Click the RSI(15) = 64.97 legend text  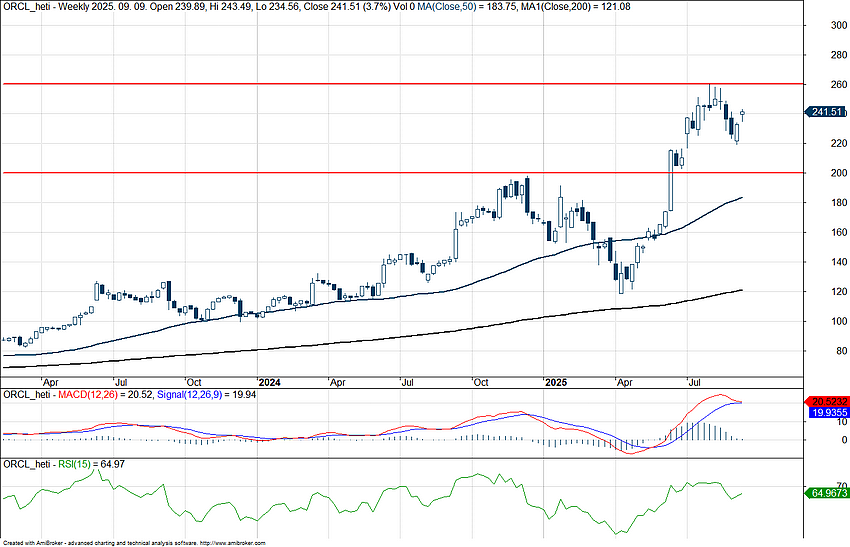(92, 465)
